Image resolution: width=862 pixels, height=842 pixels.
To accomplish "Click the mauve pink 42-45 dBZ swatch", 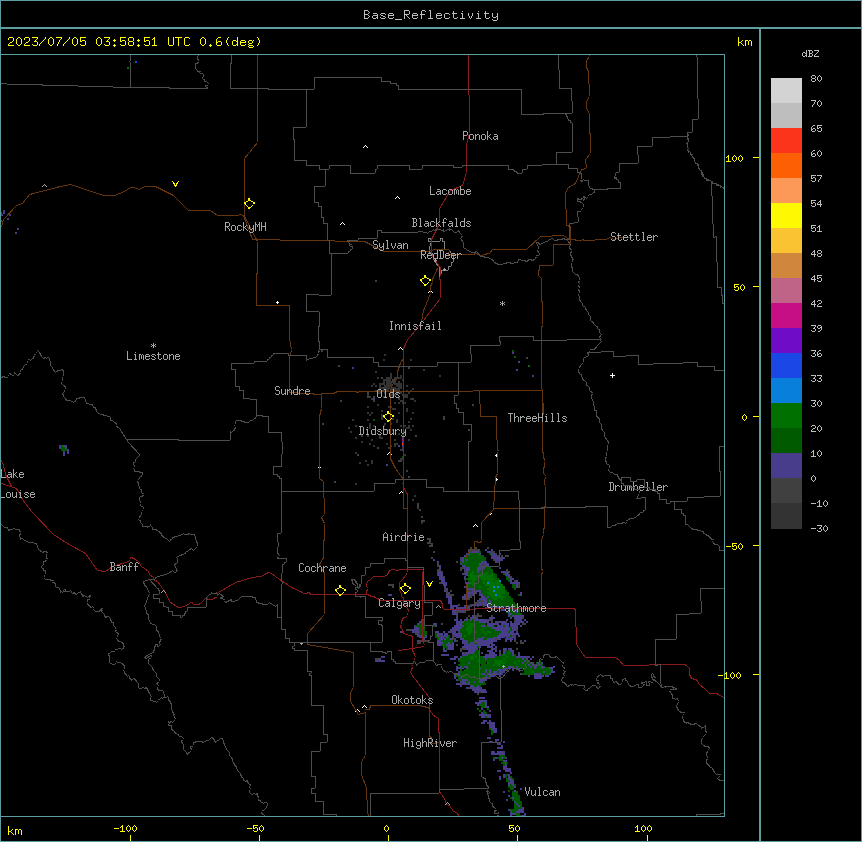I will click(786, 291).
